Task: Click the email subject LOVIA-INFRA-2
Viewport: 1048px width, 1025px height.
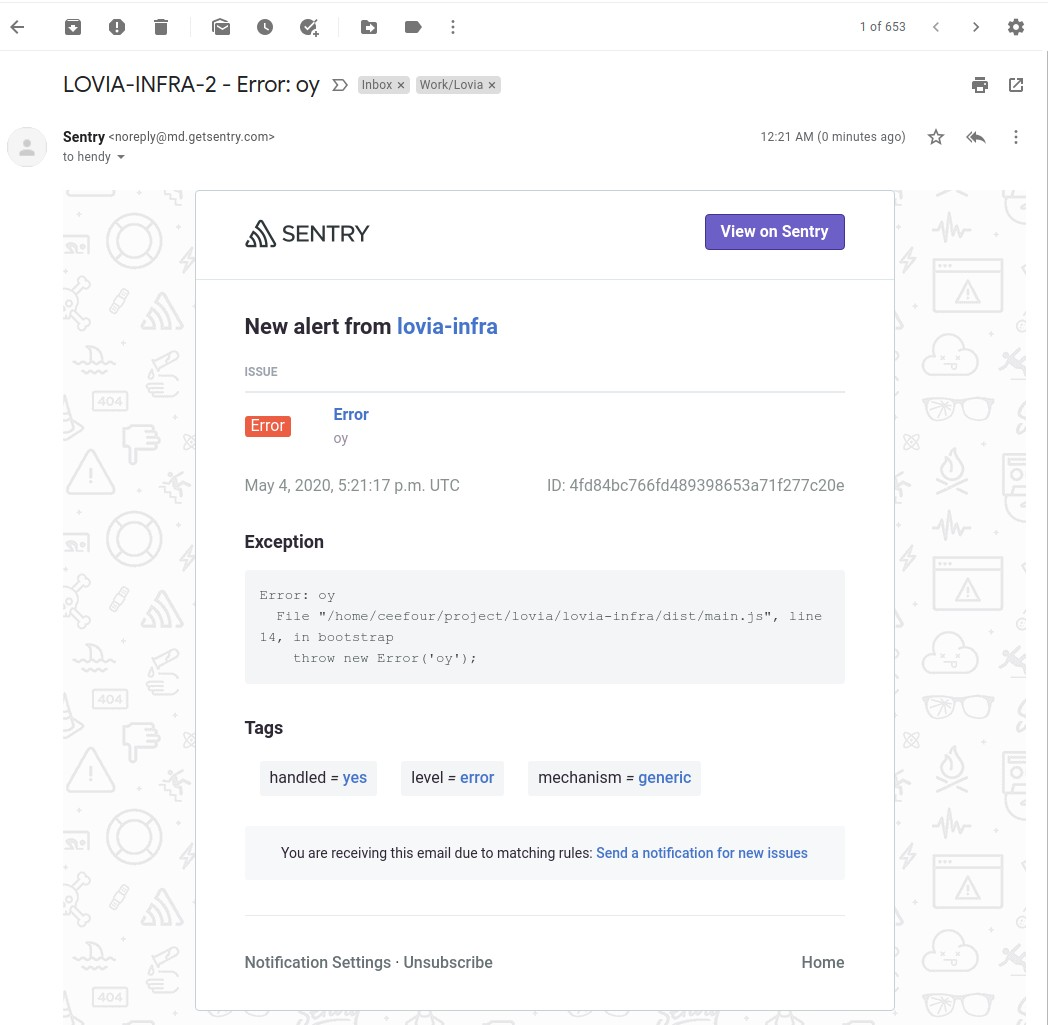Action: [191, 85]
